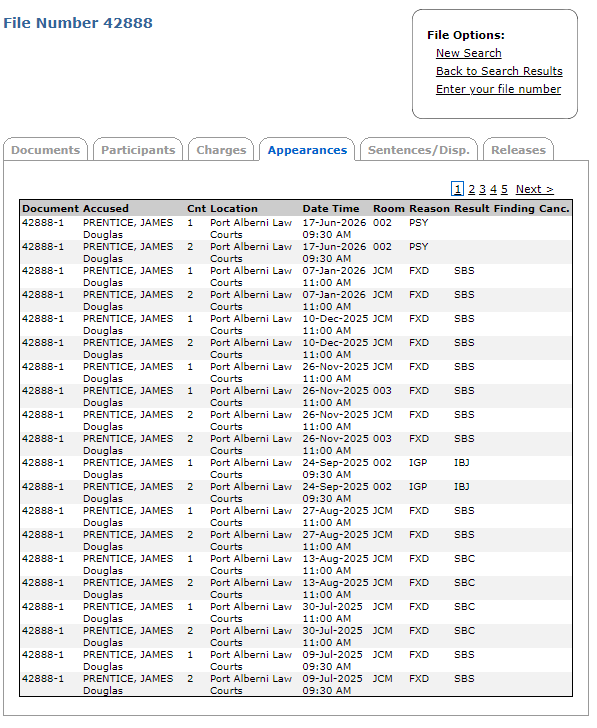The image size is (597, 728).
Task: Select date 07-Jan-2026 in count 1 row
Action: click(x=334, y=271)
